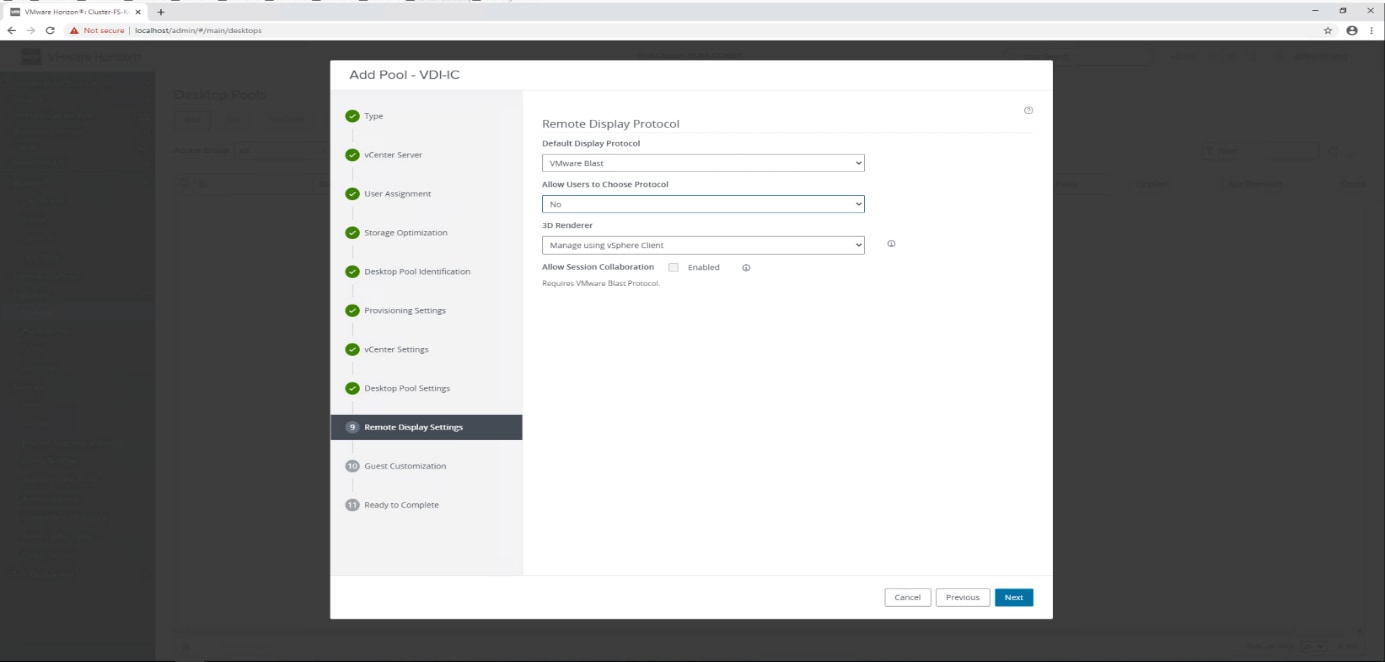
Task: Open Chrome three-dot menu
Action: [1372, 30]
